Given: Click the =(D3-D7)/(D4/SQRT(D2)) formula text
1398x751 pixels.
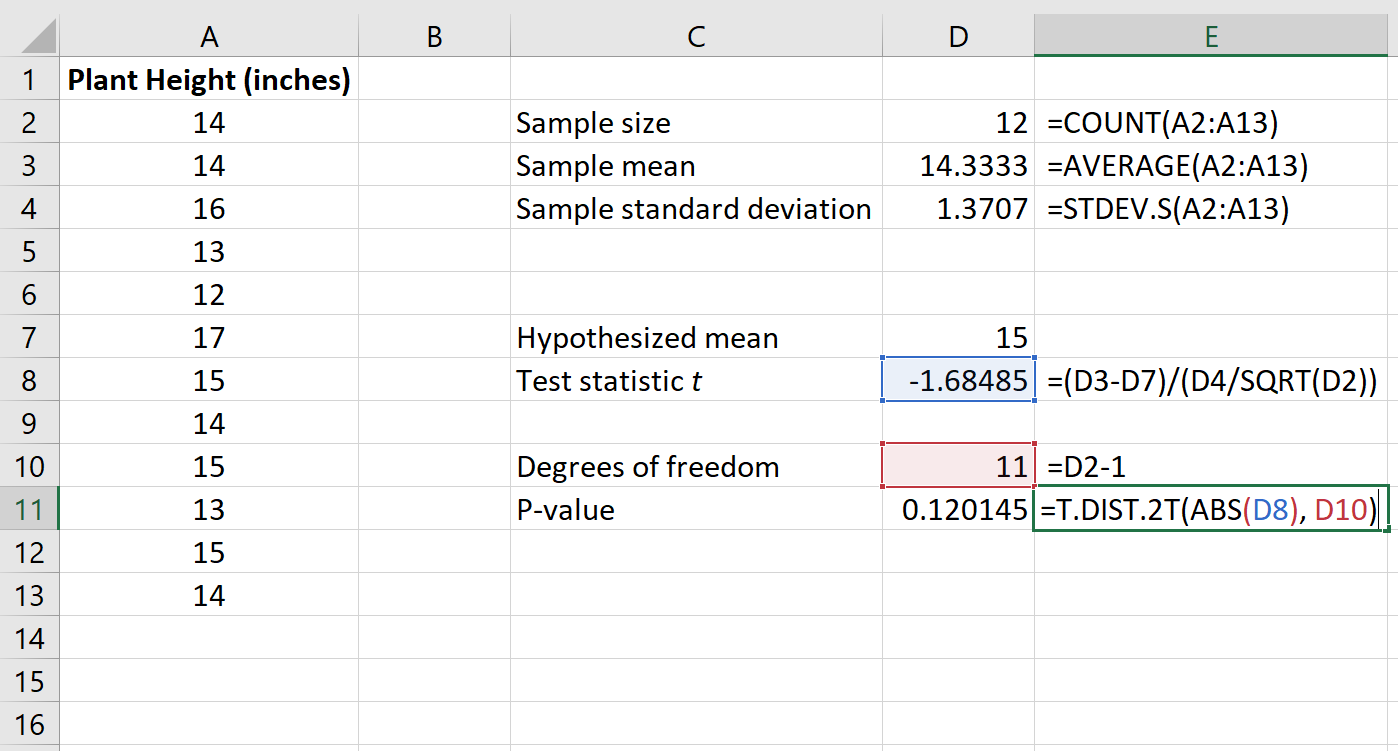Looking at the screenshot, I should pos(1212,380).
